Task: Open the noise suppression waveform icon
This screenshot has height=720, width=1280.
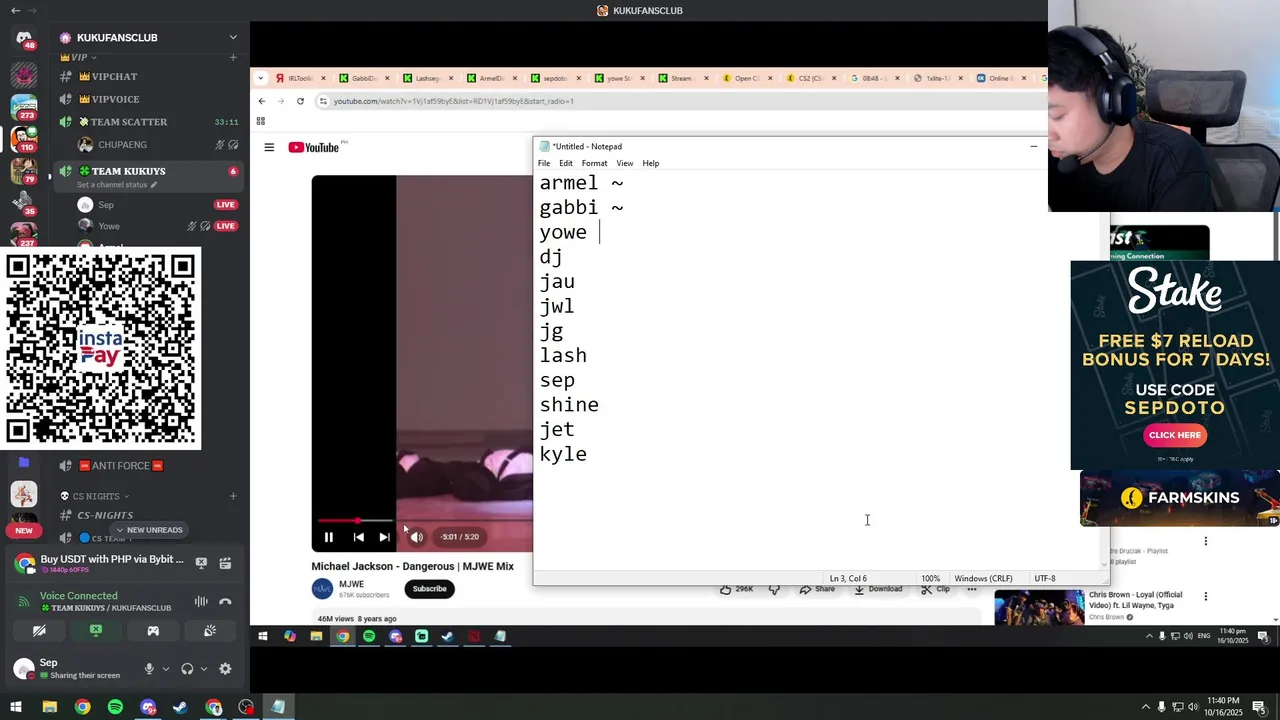Action: (201, 601)
